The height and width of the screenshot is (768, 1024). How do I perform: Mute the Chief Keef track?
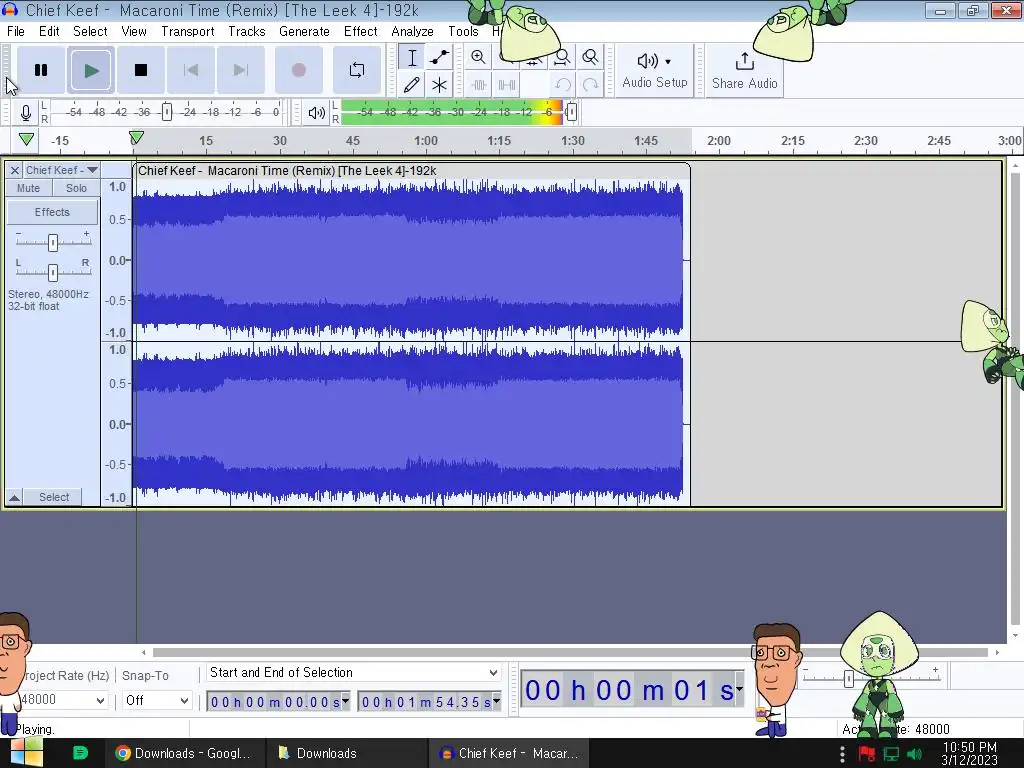tap(29, 188)
